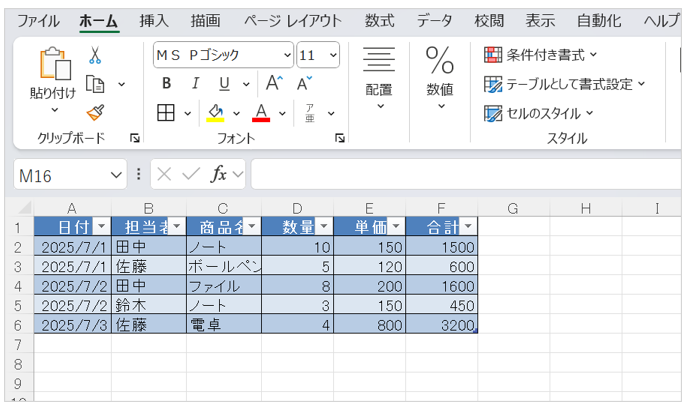The height and width of the screenshot is (407, 686).
Task: Click the Insert Function fx icon
Action: [x=218, y=175]
